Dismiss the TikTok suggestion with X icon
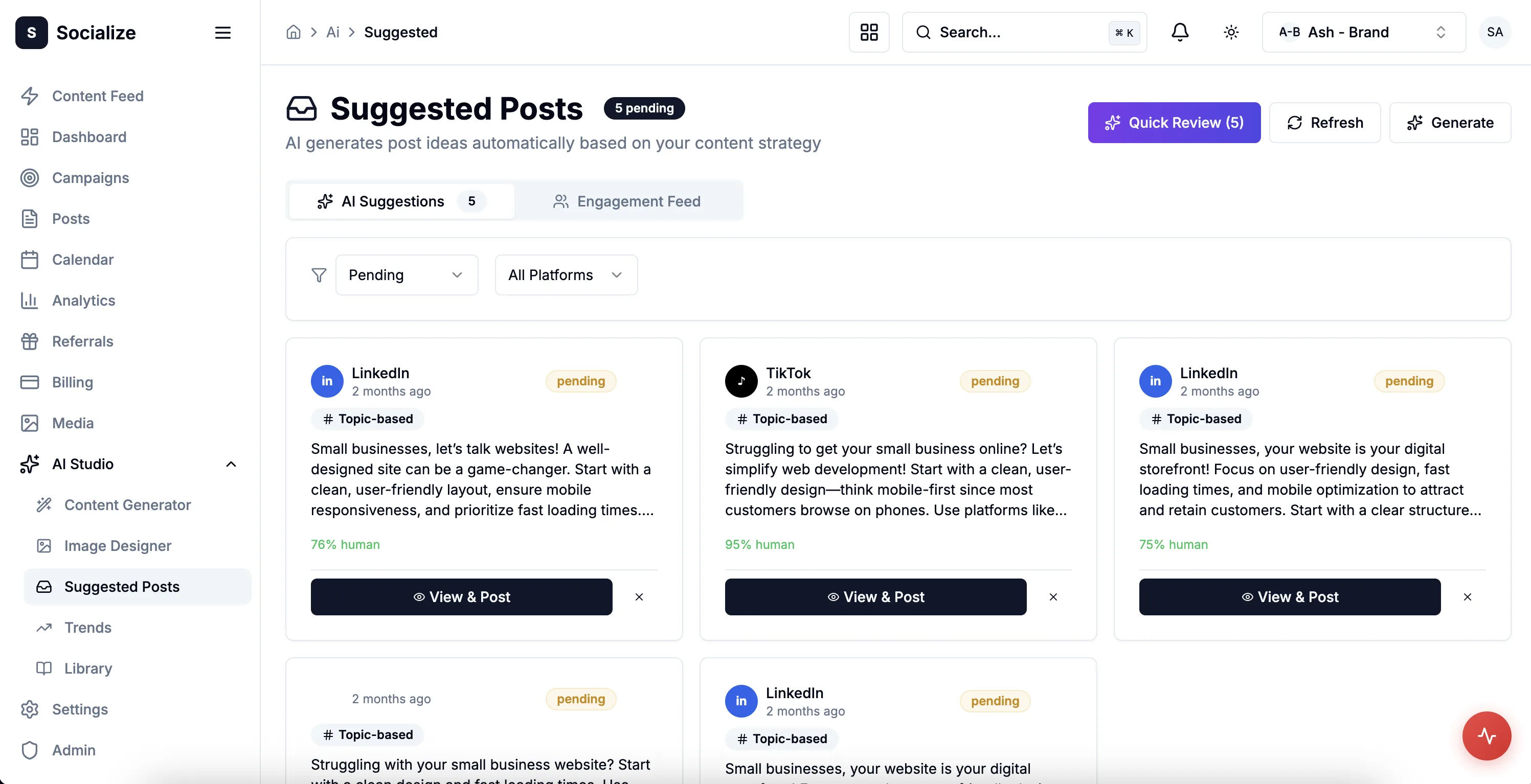The width and height of the screenshot is (1531, 784). (1053, 597)
